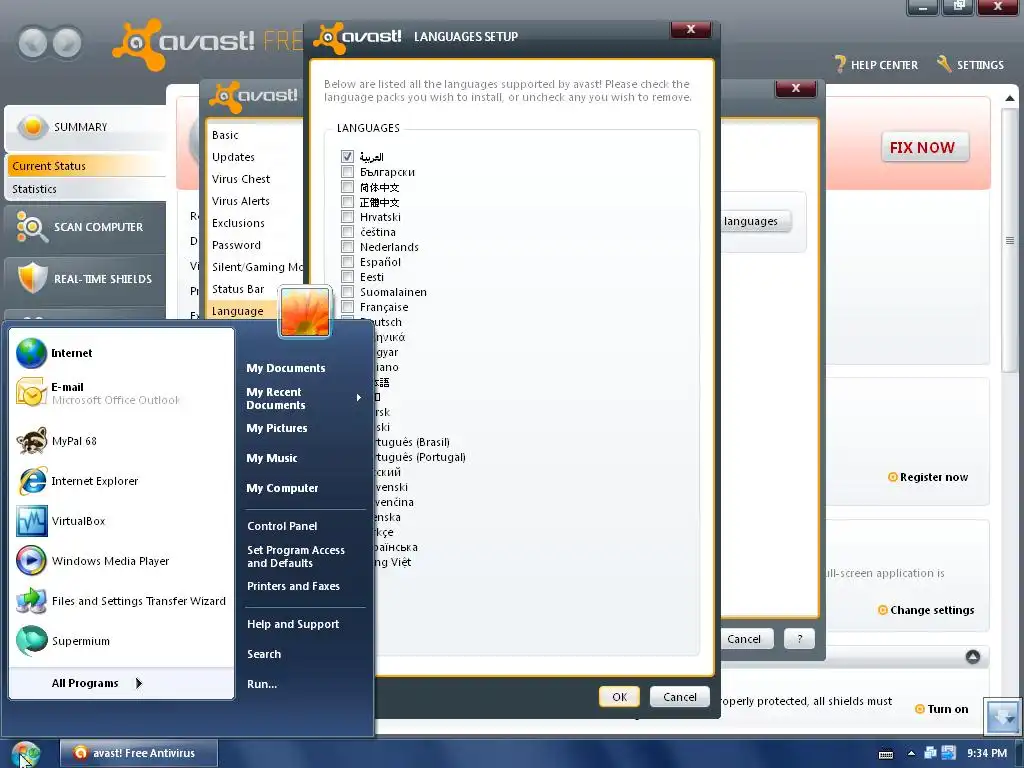Image resolution: width=1024 pixels, height=768 pixels.
Task: Click the avast download arrow icon bottom-right
Action: pyautogui.click(x=1002, y=716)
